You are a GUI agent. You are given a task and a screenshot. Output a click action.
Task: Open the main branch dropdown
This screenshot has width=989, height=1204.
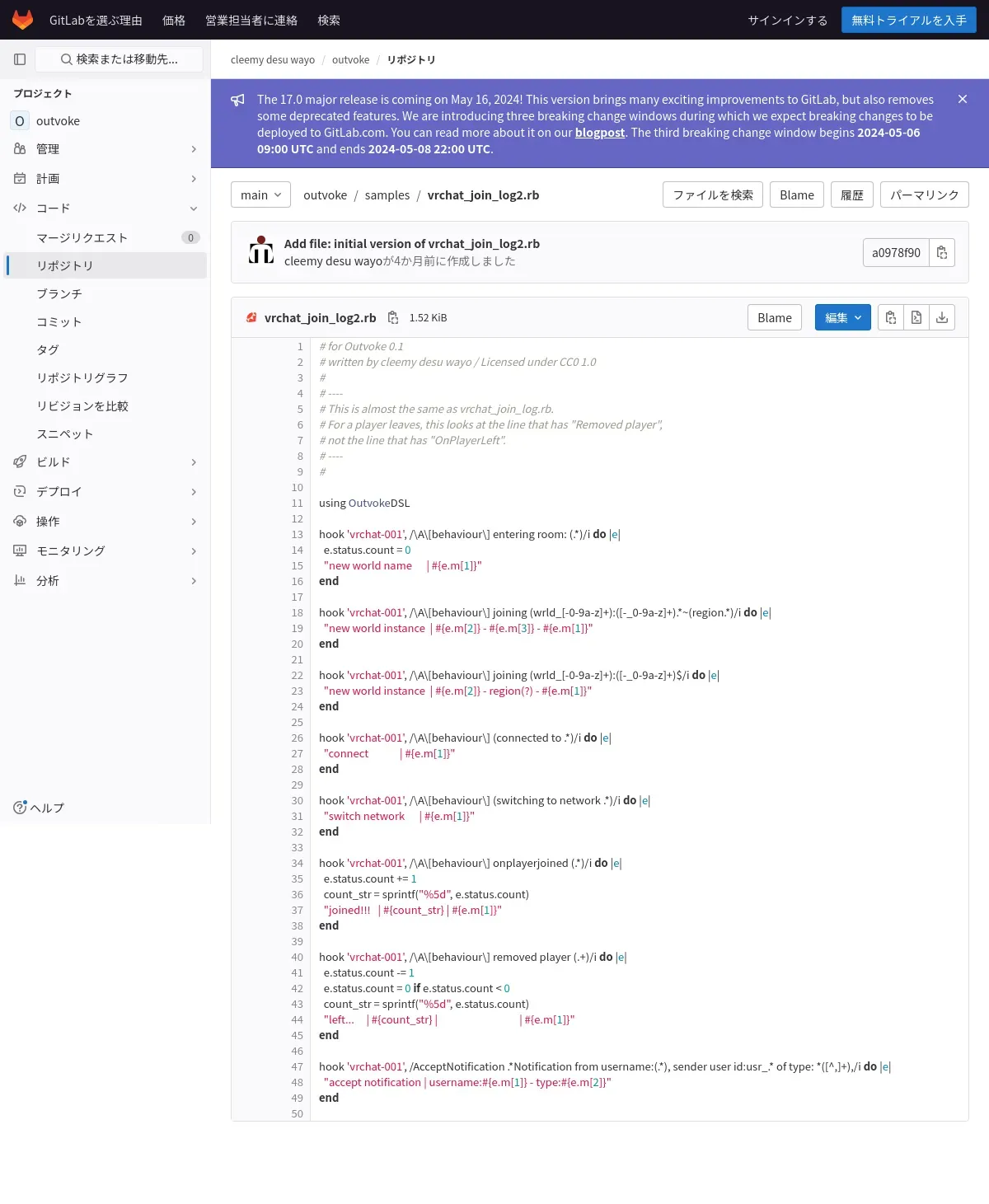click(x=260, y=194)
